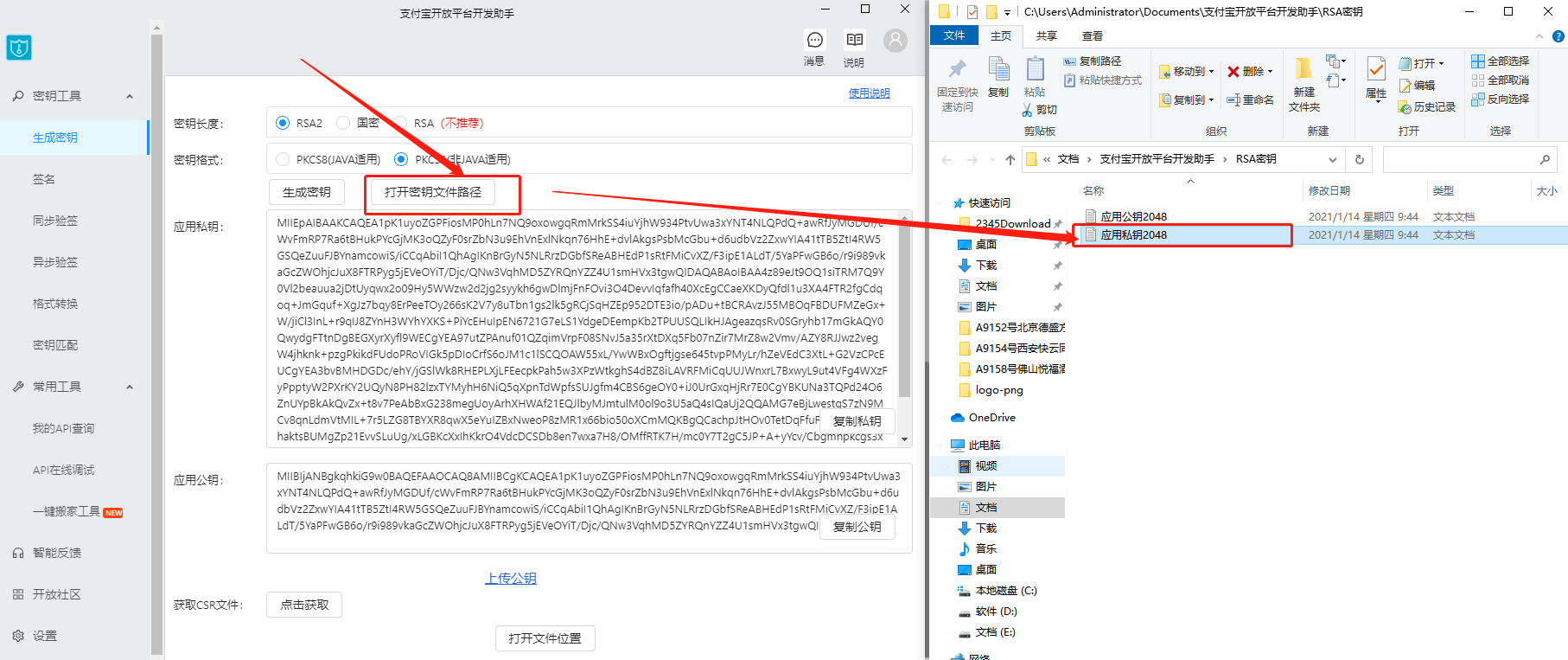This screenshot has height=660, width=1568.
Task: Click the 打开密钥文件路径 button
Action: [x=433, y=192]
